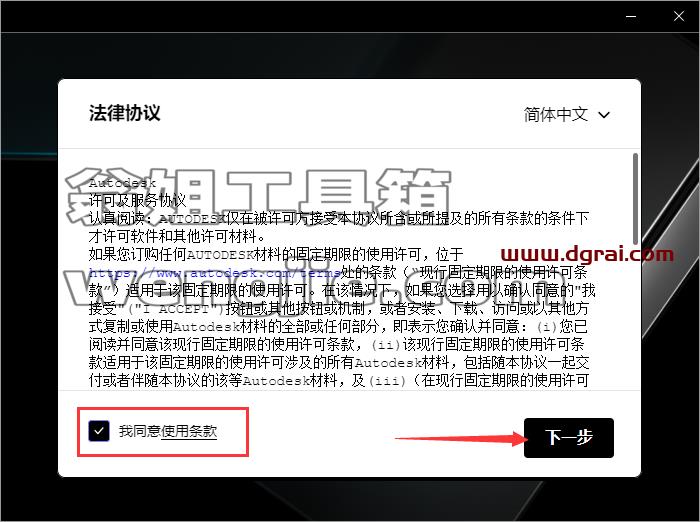Click the 认真阅读 paragraph in the agreement
The image size is (700, 522).
pyautogui.click(x=338, y=227)
